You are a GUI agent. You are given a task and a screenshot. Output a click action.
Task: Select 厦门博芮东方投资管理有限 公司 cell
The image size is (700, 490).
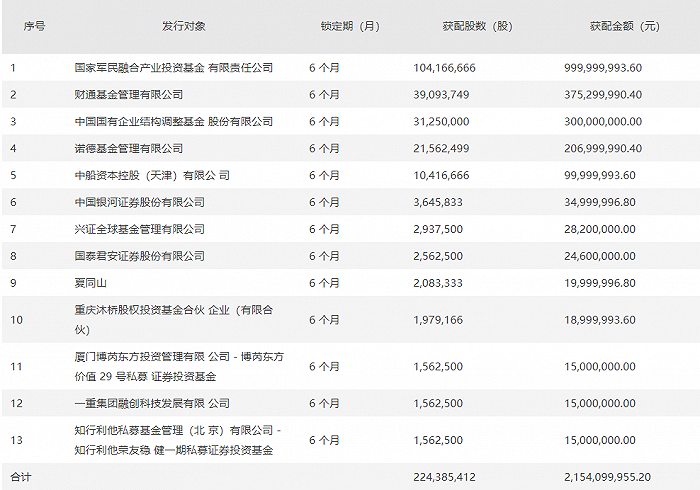pyautogui.click(x=179, y=366)
